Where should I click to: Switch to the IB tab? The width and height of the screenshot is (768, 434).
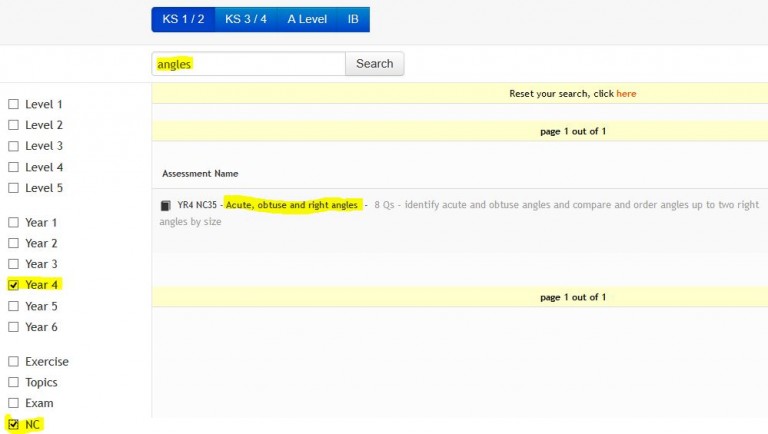(x=353, y=19)
